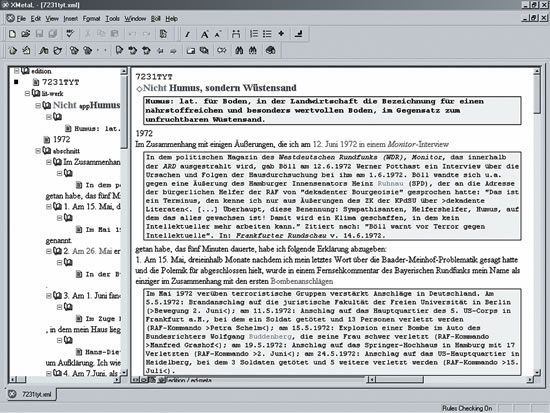Open the Insert menu
550x413 pixels.
71,19
